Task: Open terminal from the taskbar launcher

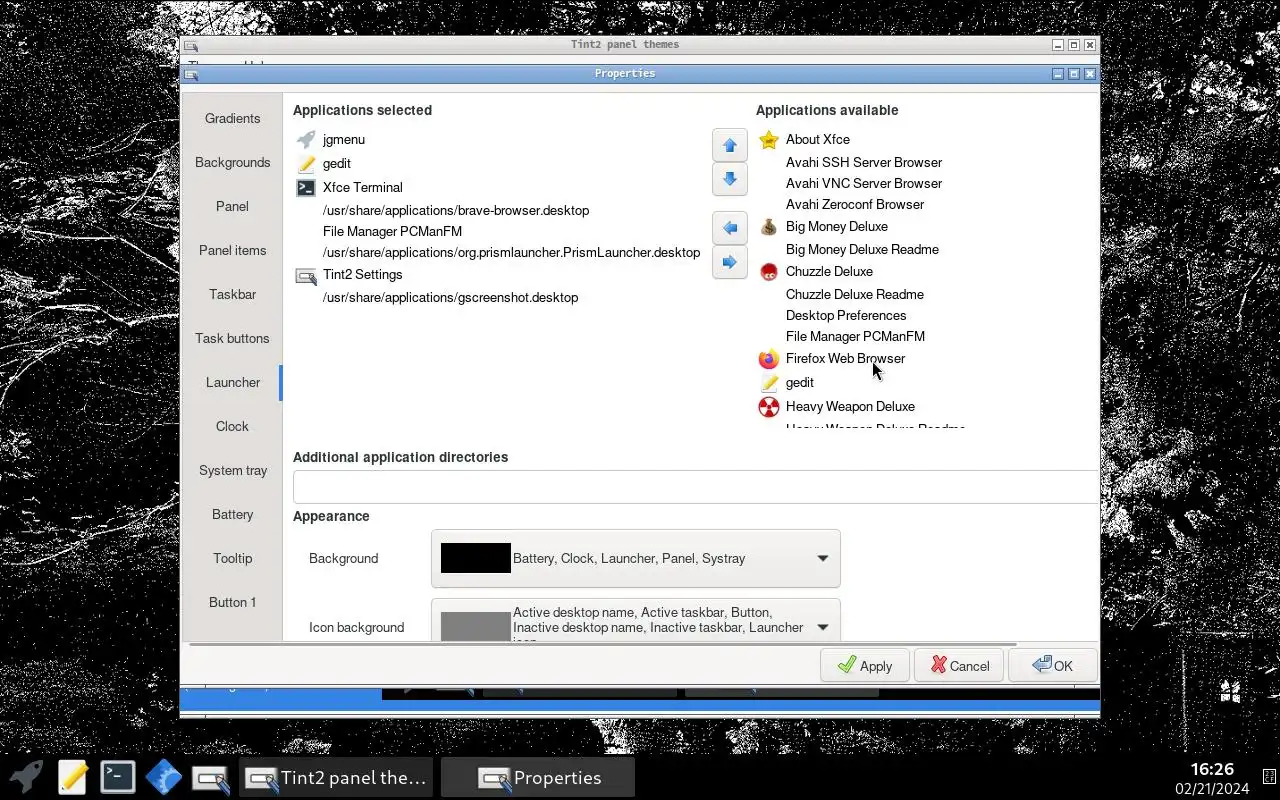Action: [x=118, y=777]
